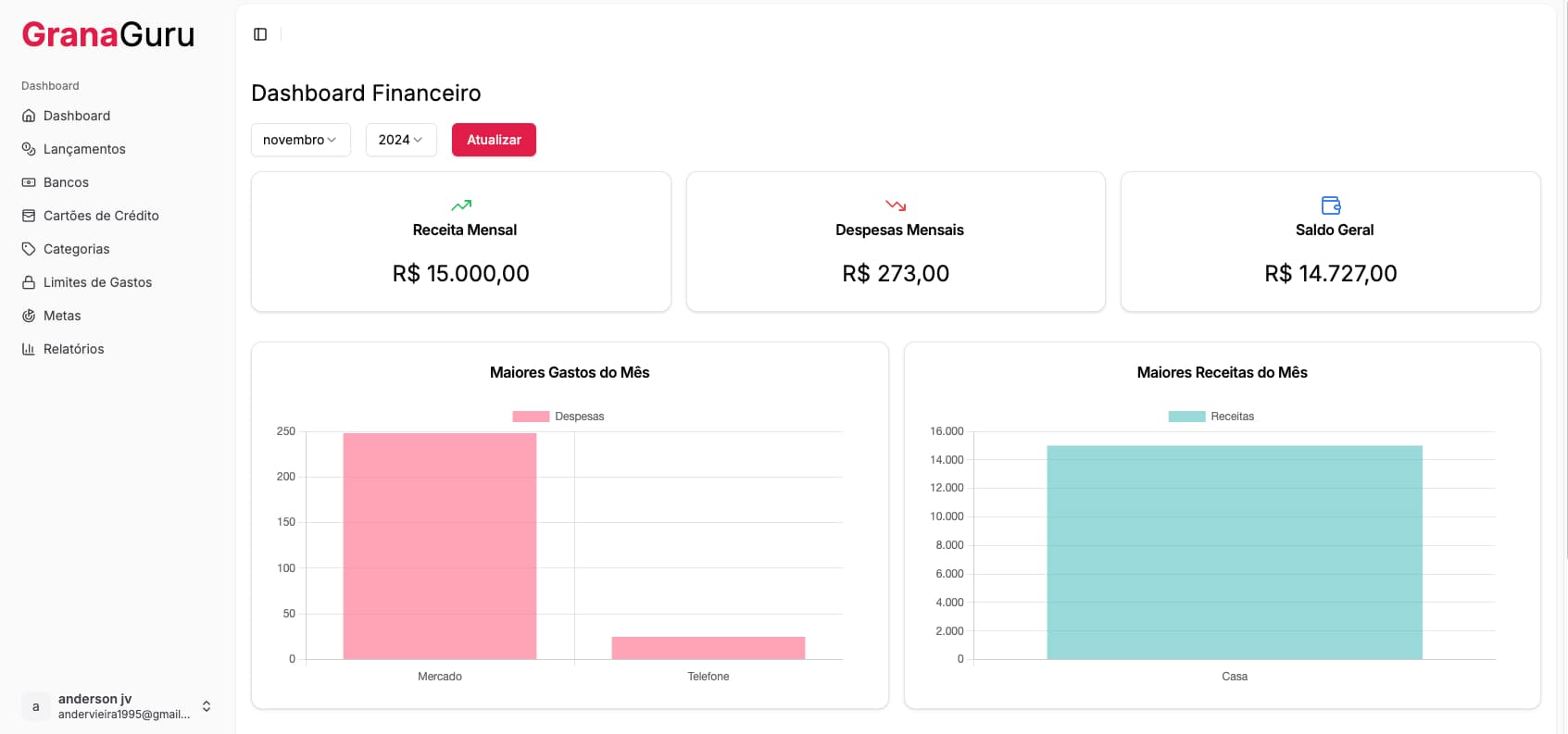Image resolution: width=1568 pixels, height=734 pixels.
Task: Open the 2024 year dropdown
Action: [401, 140]
